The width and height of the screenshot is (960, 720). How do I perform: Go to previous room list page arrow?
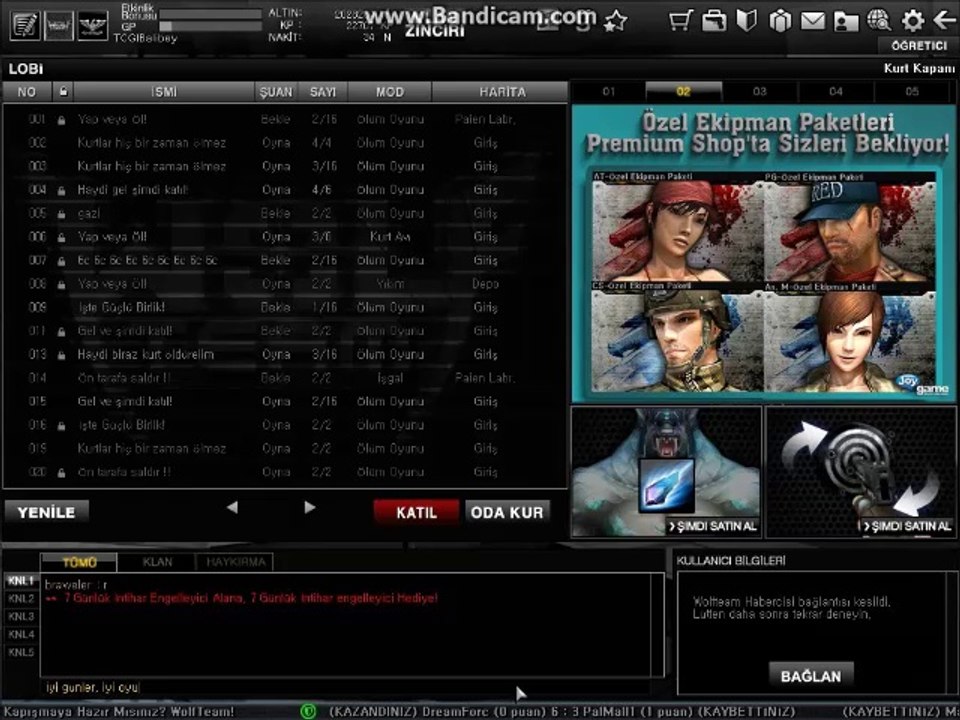click(x=232, y=508)
